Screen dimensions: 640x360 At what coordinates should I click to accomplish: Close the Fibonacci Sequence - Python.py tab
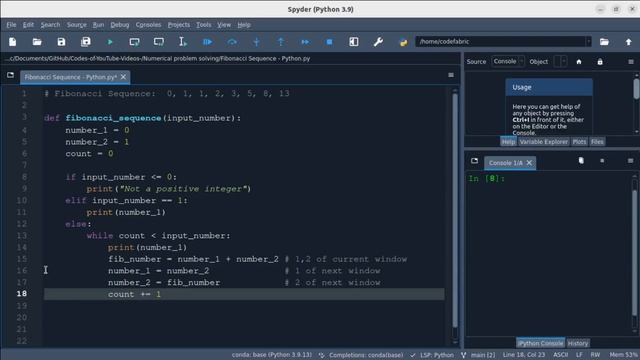point(124,77)
